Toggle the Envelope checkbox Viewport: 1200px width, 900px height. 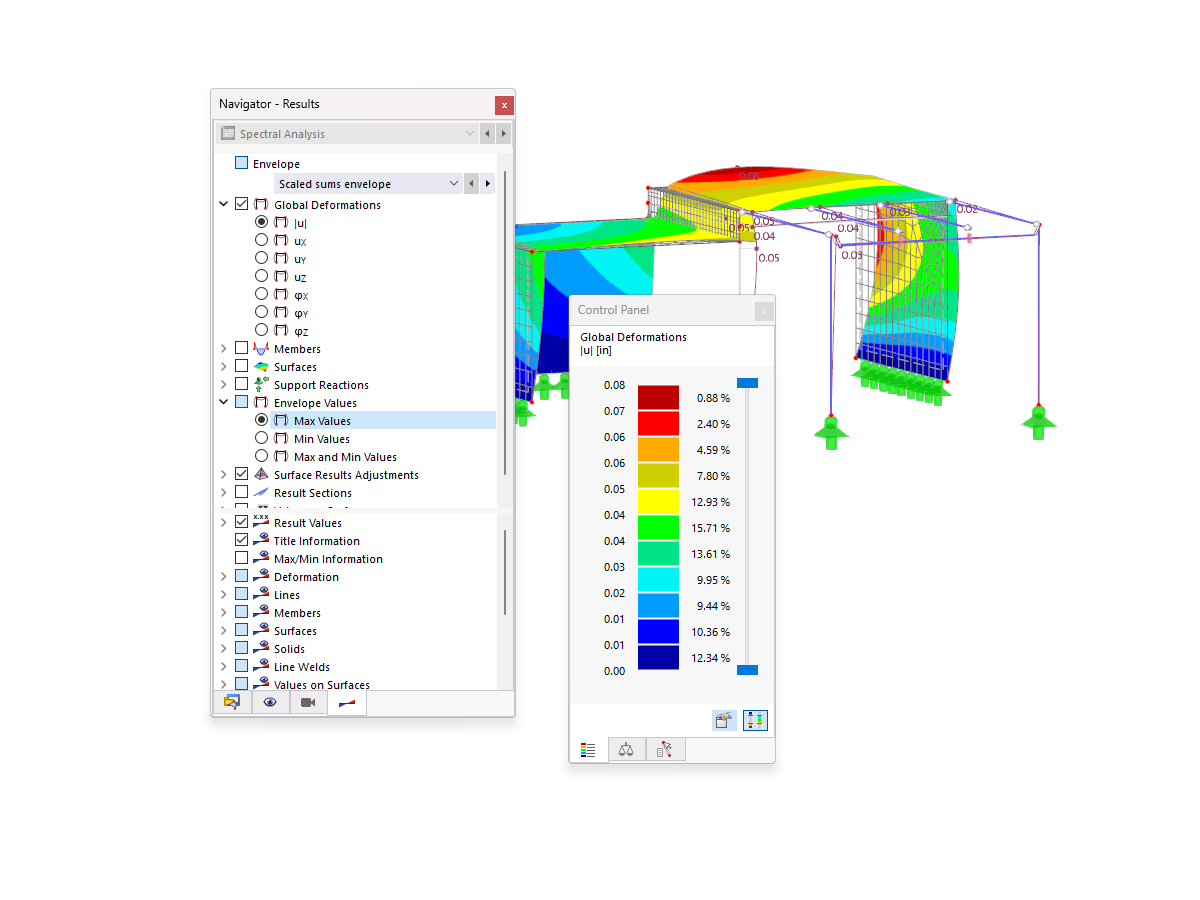[241, 163]
